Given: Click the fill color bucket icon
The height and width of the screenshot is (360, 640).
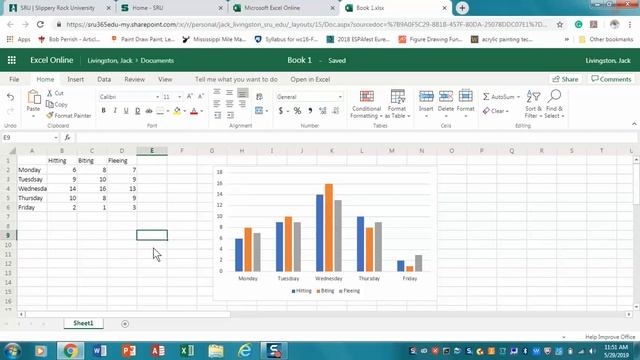Looking at the screenshot, I should 177,111.
